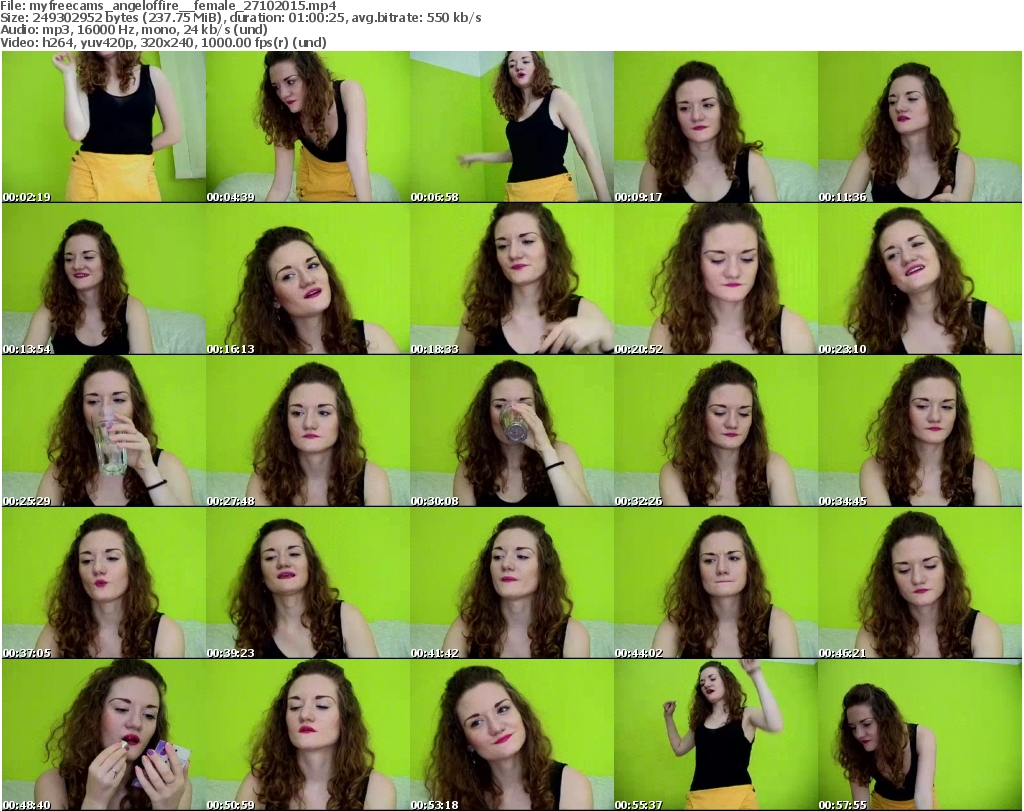Screen dimensions: 1024x811
Task: Click the Size and duration info line
Action: pos(241,18)
